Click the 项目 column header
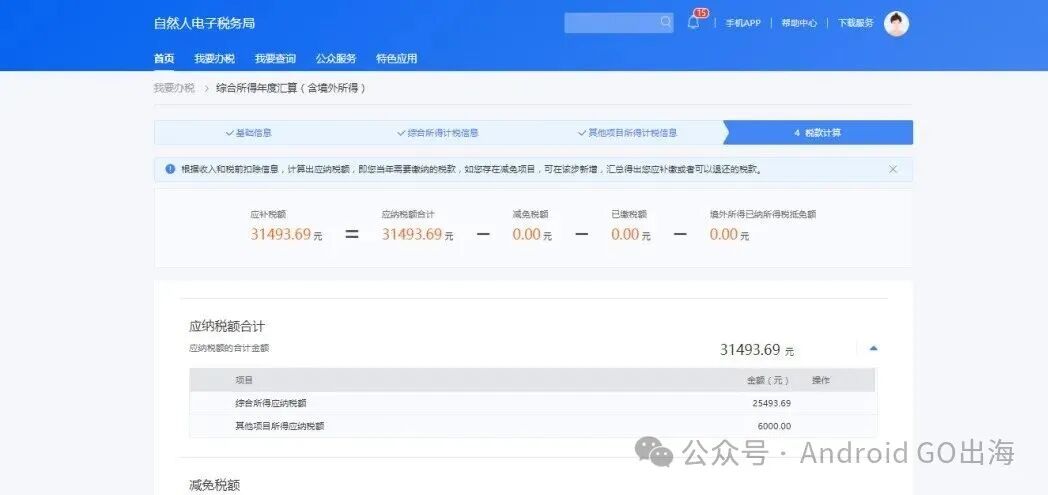The width and height of the screenshot is (1048, 495). [x=244, y=380]
